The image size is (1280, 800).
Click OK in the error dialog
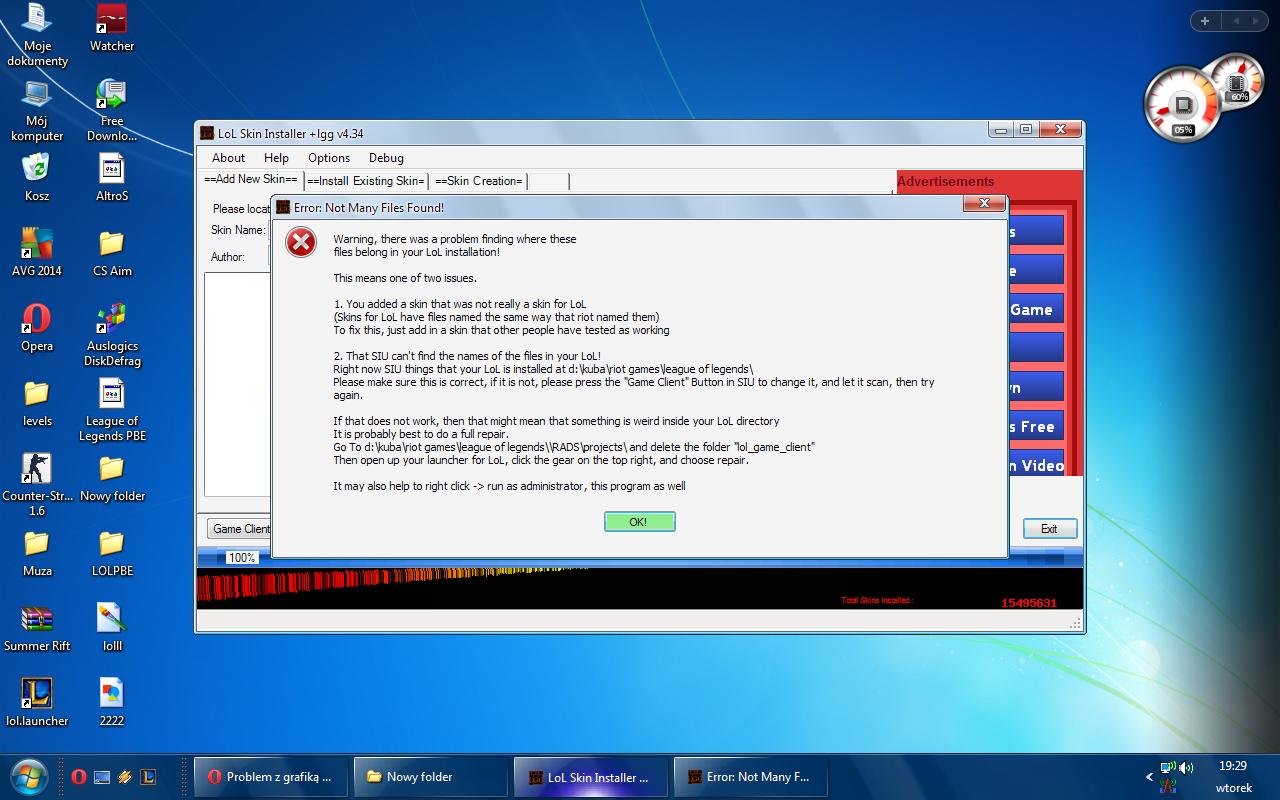coord(639,522)
